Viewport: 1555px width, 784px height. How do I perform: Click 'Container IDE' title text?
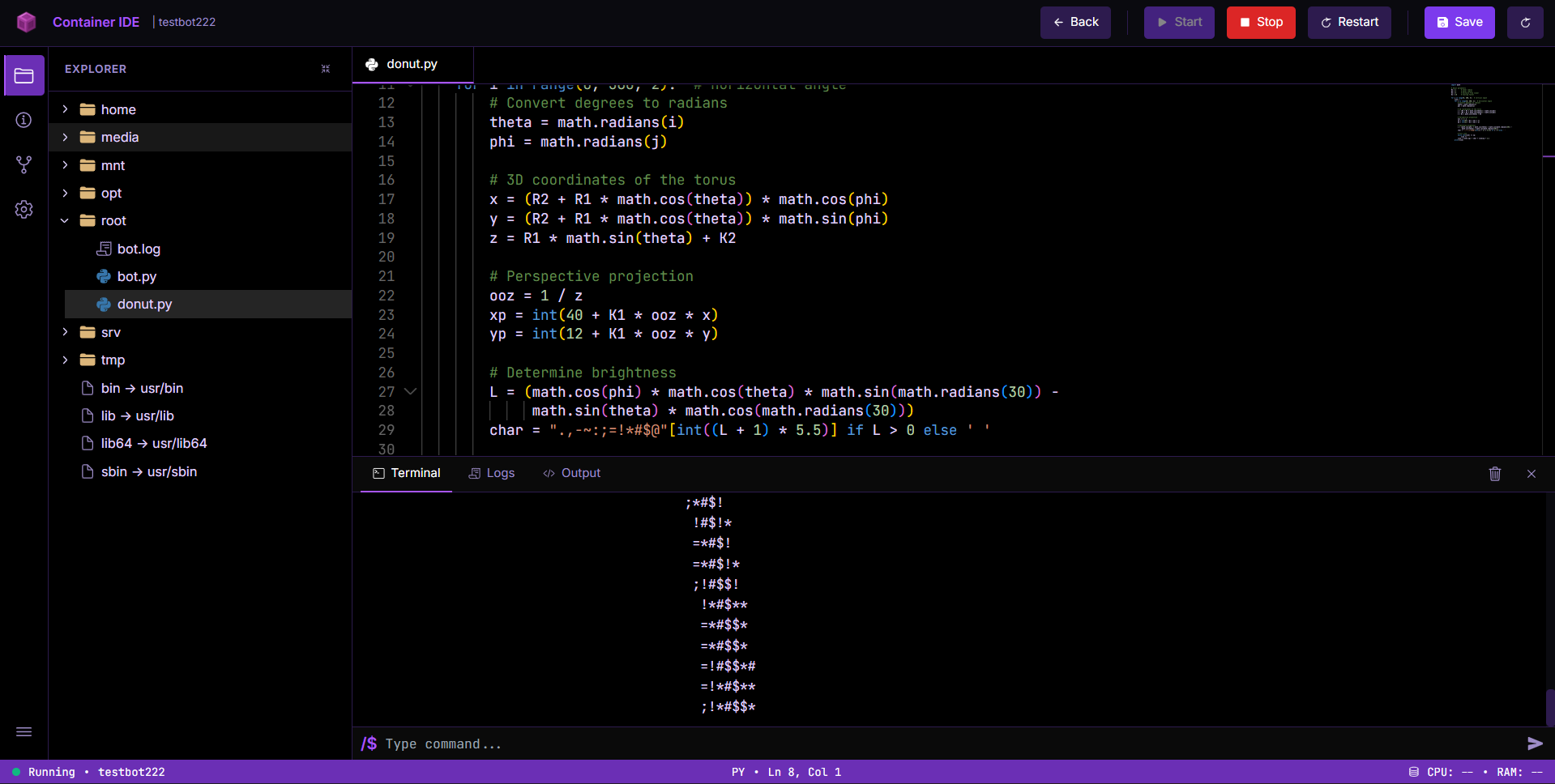[x=96, y=22]
